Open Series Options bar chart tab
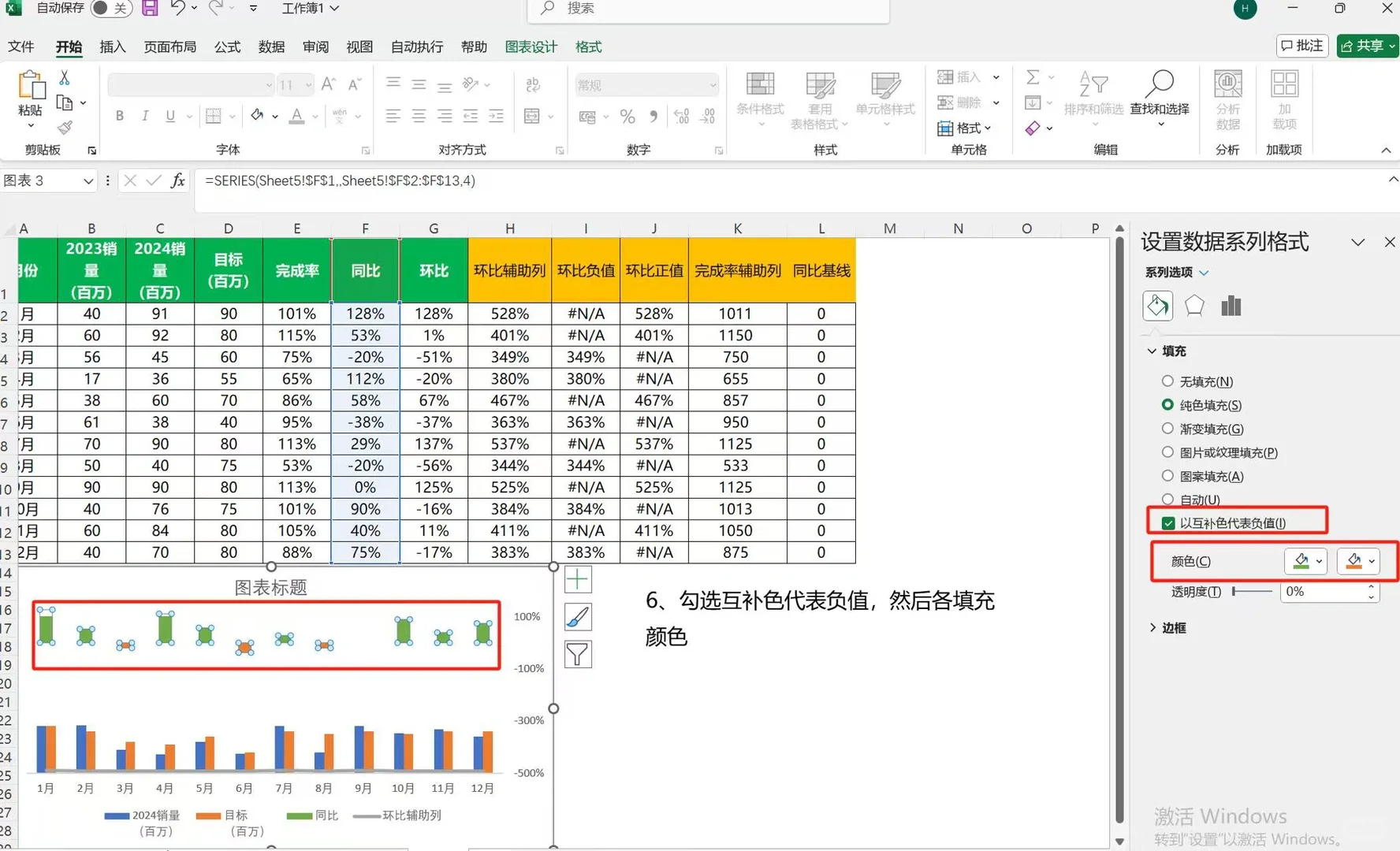Viewport: 1400px width, 851px height. pyautogui.click(x=1231, y=306)
